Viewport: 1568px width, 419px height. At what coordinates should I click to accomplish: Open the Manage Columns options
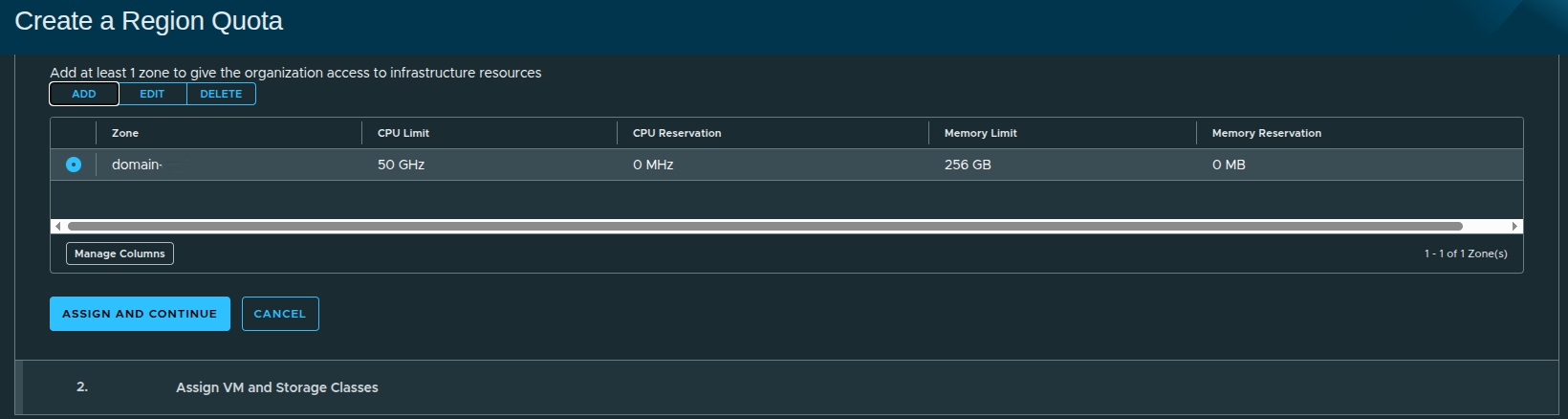[120, 254]
